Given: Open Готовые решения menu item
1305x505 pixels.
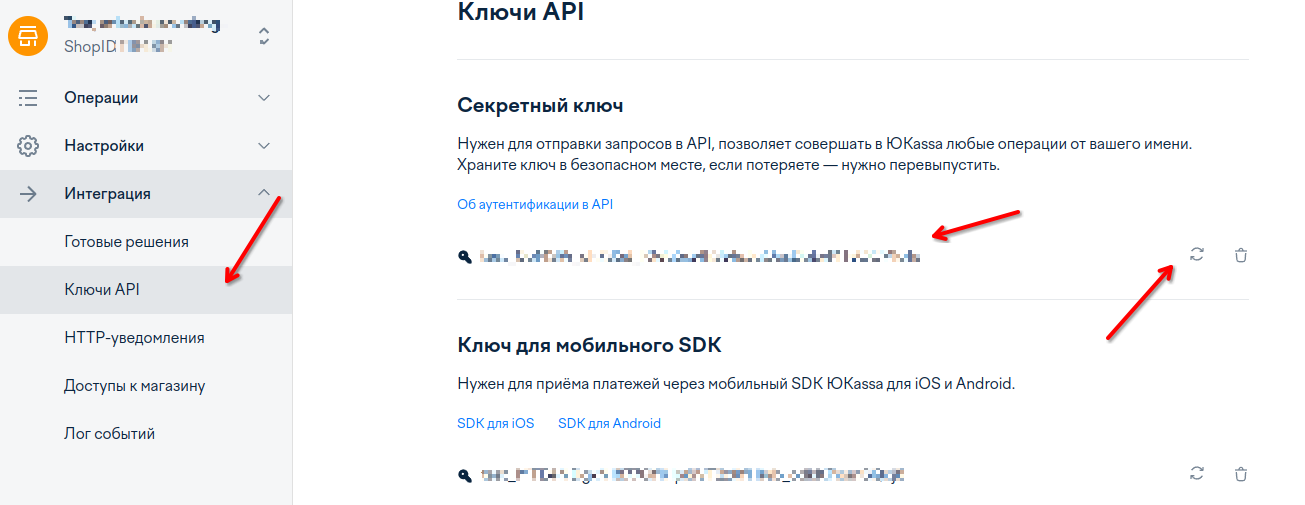Looking at the screenshot, I should tap(126, 242).
